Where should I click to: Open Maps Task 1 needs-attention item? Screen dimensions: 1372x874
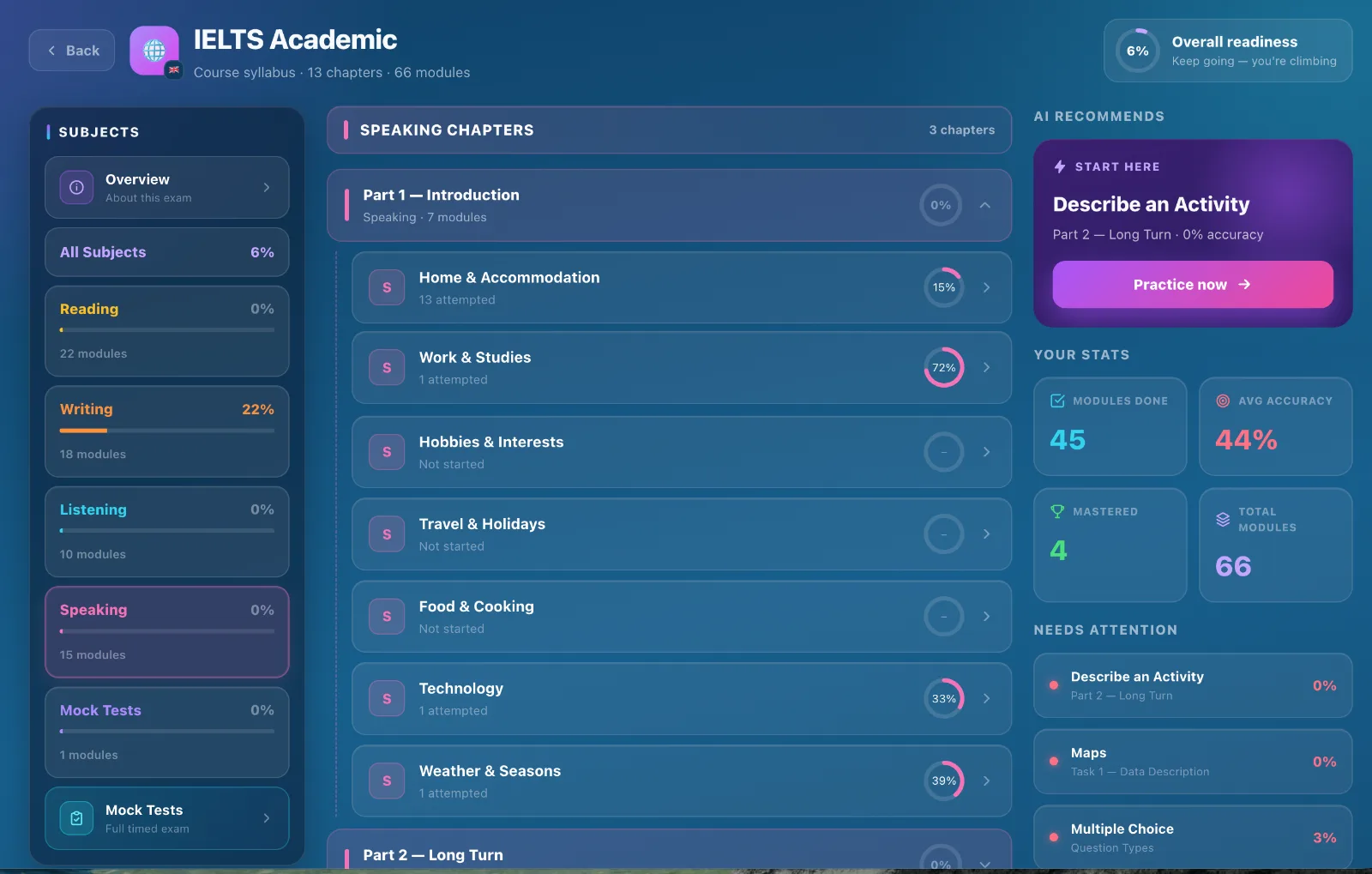1193,762
